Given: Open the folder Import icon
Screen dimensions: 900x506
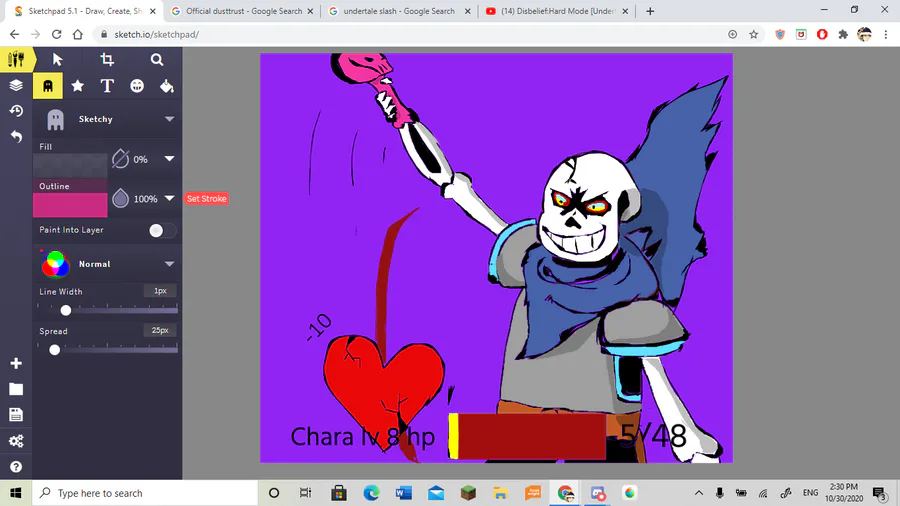Looking at the screenshot, I should coord(16,390).
